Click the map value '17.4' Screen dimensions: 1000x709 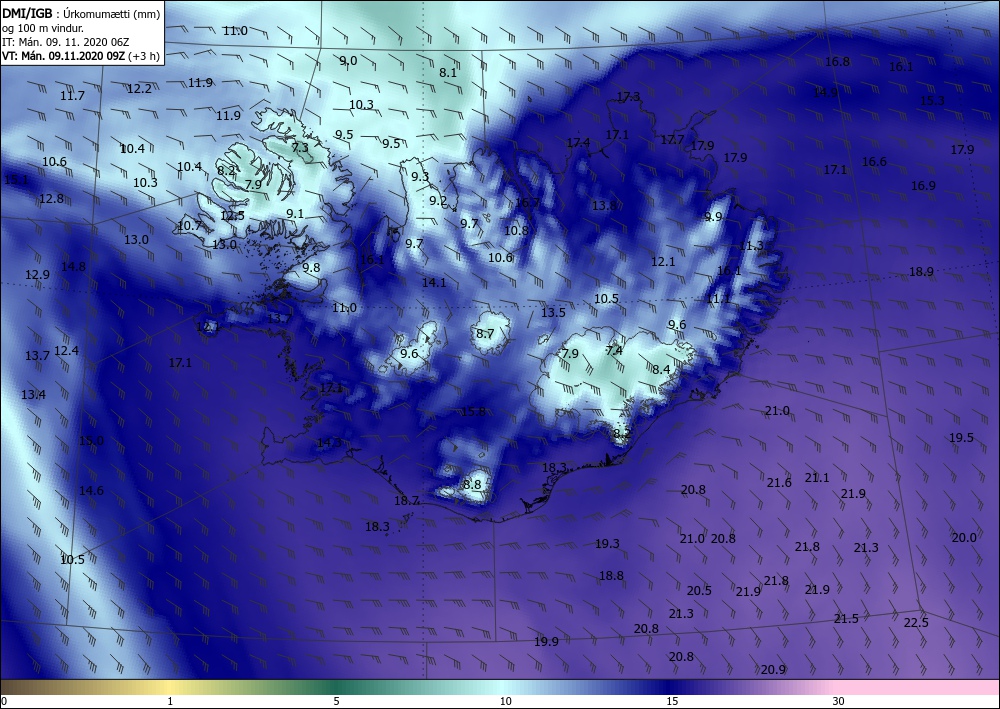coord(578,143)
